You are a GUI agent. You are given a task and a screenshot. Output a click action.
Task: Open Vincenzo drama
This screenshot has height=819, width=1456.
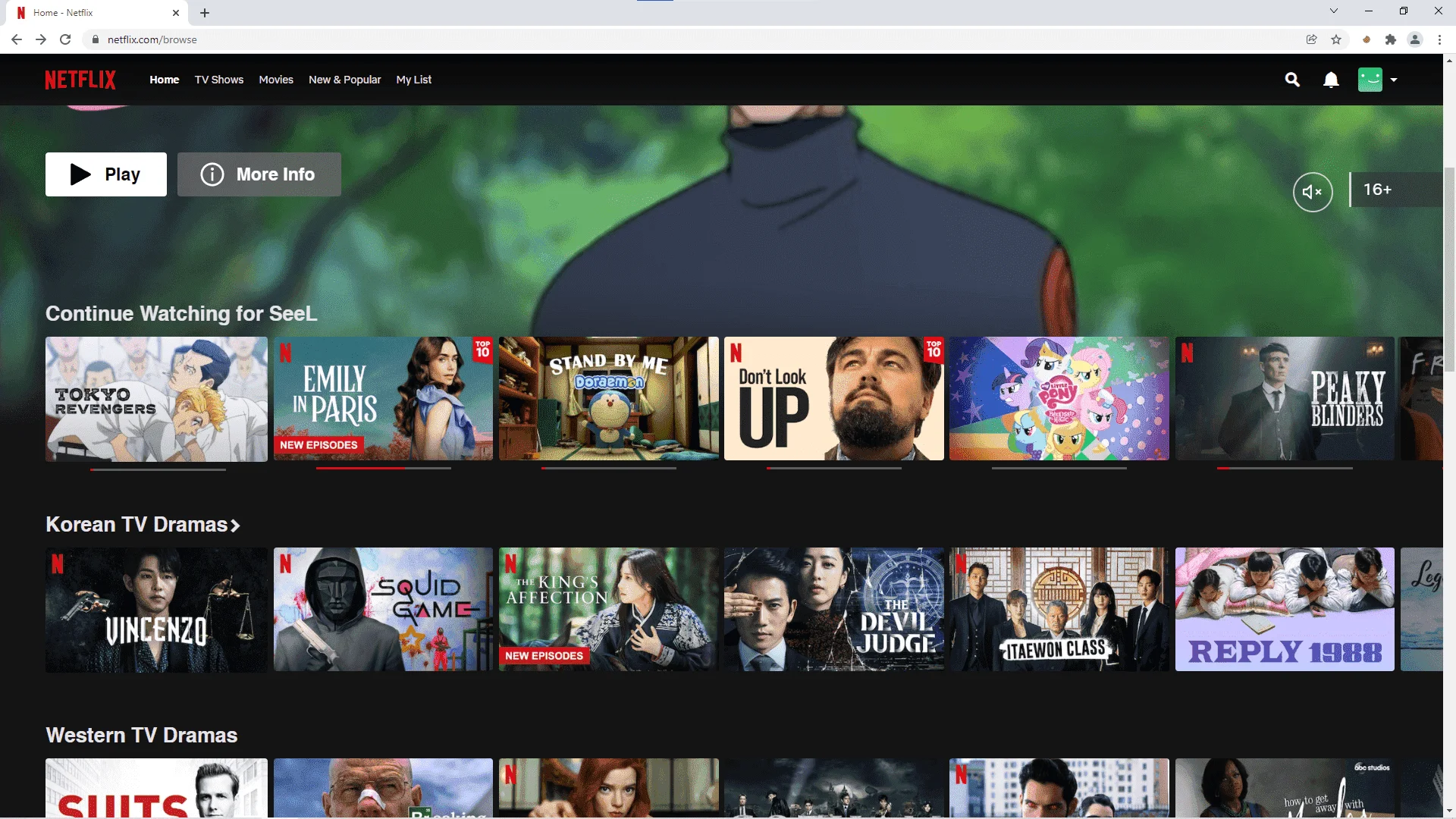tap(156, 610)
